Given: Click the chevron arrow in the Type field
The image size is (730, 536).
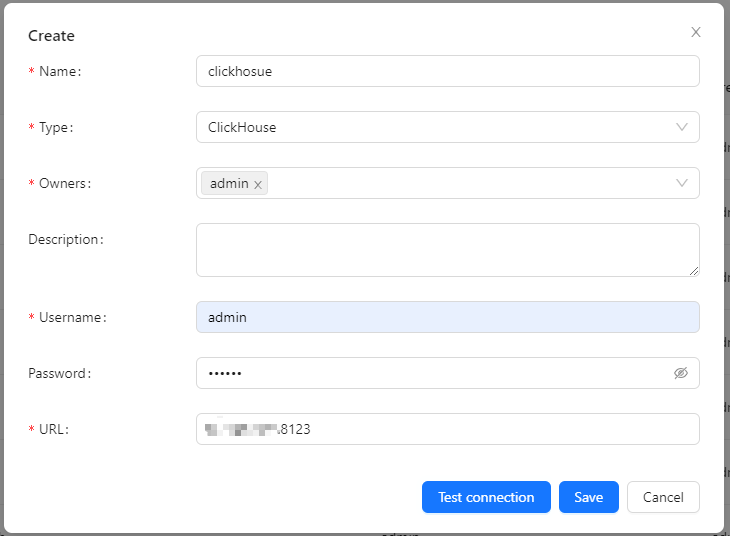Looking at the screenshot, I should point(682,127).
